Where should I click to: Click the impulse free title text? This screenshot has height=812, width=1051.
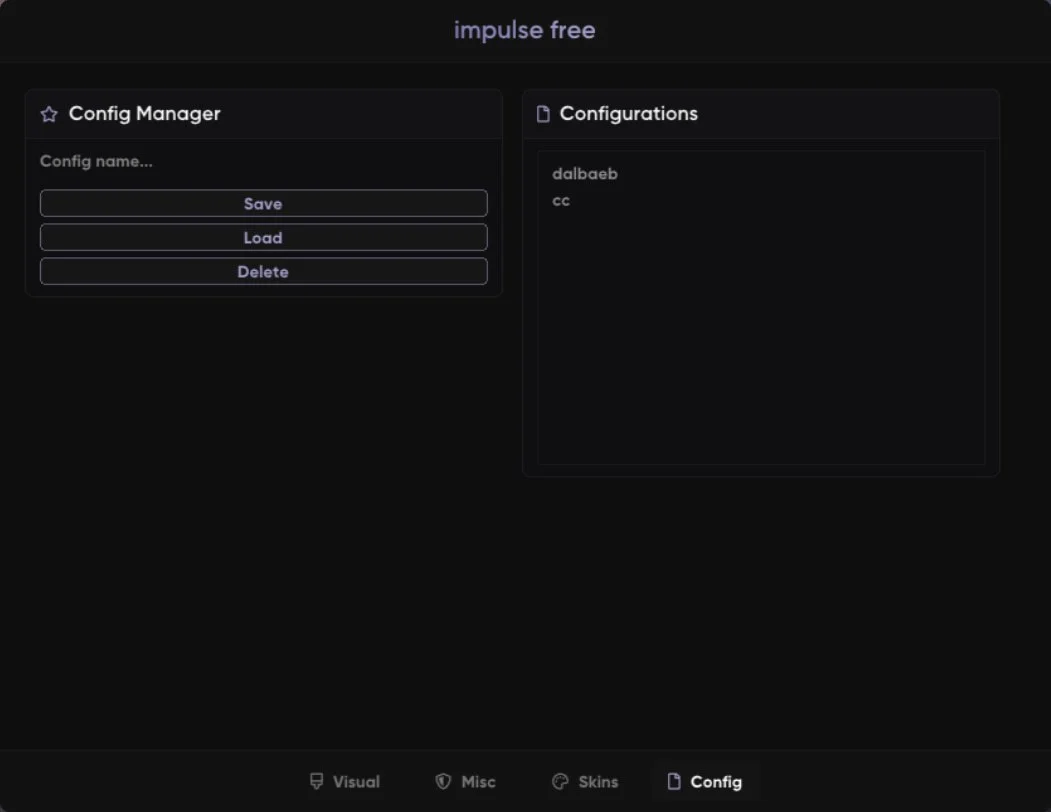click(524, 30)
